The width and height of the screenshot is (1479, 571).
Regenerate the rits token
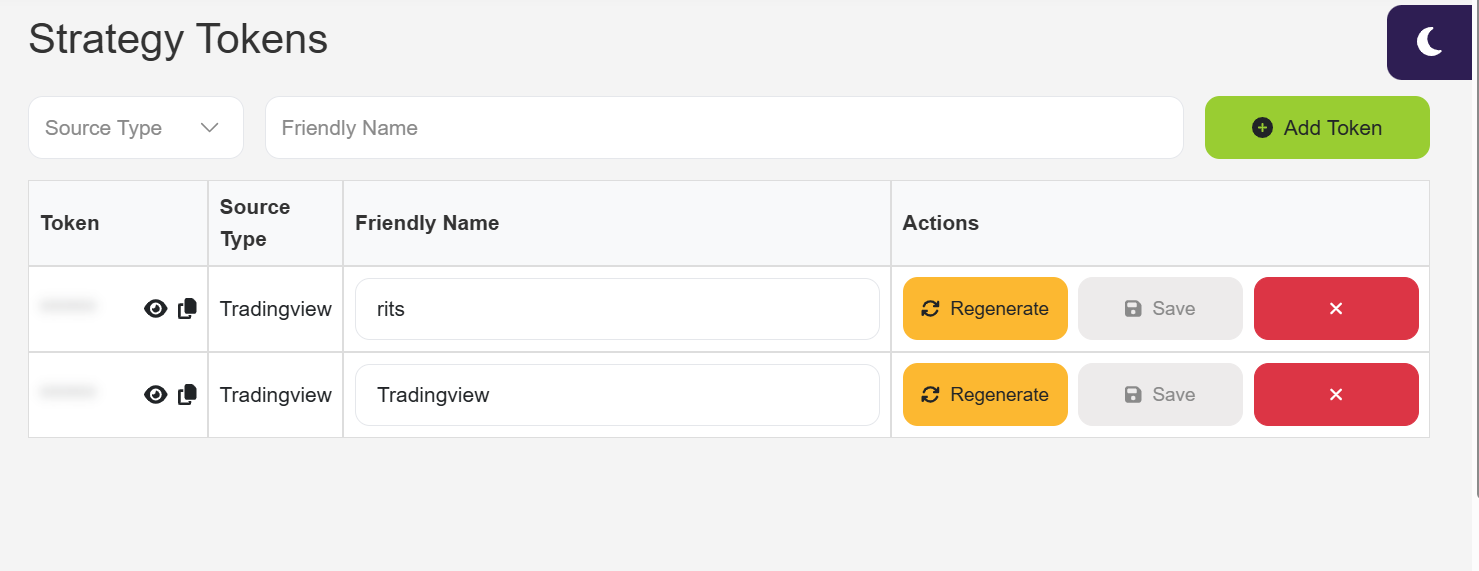point(985,309)
